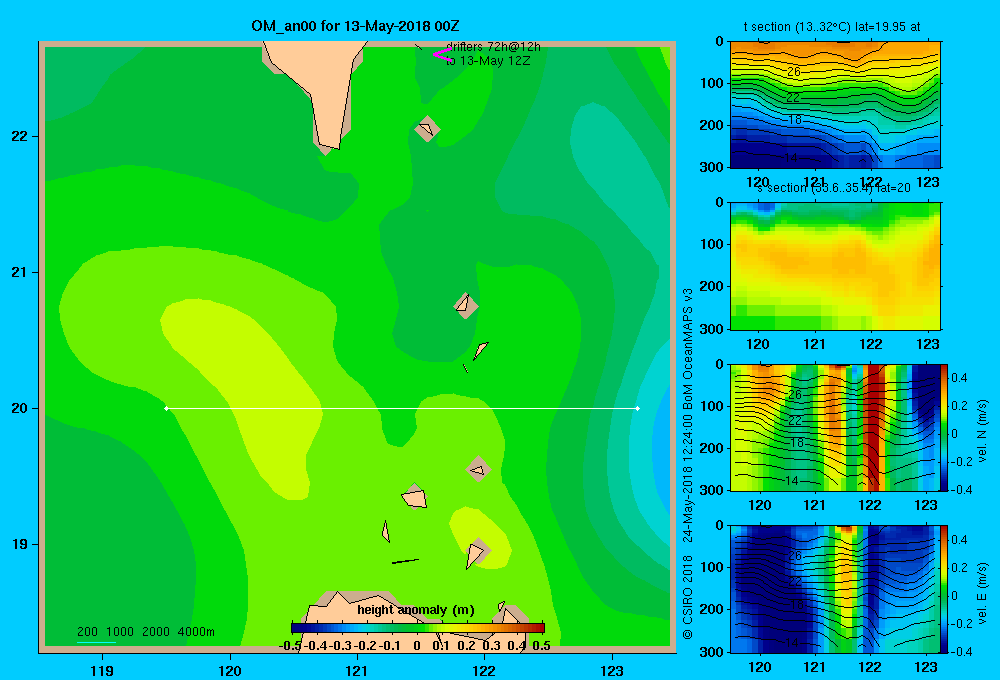Click latitude tick label 22 on main map
This screenshot has height=680, width=1000.
[x=20, y=136]
